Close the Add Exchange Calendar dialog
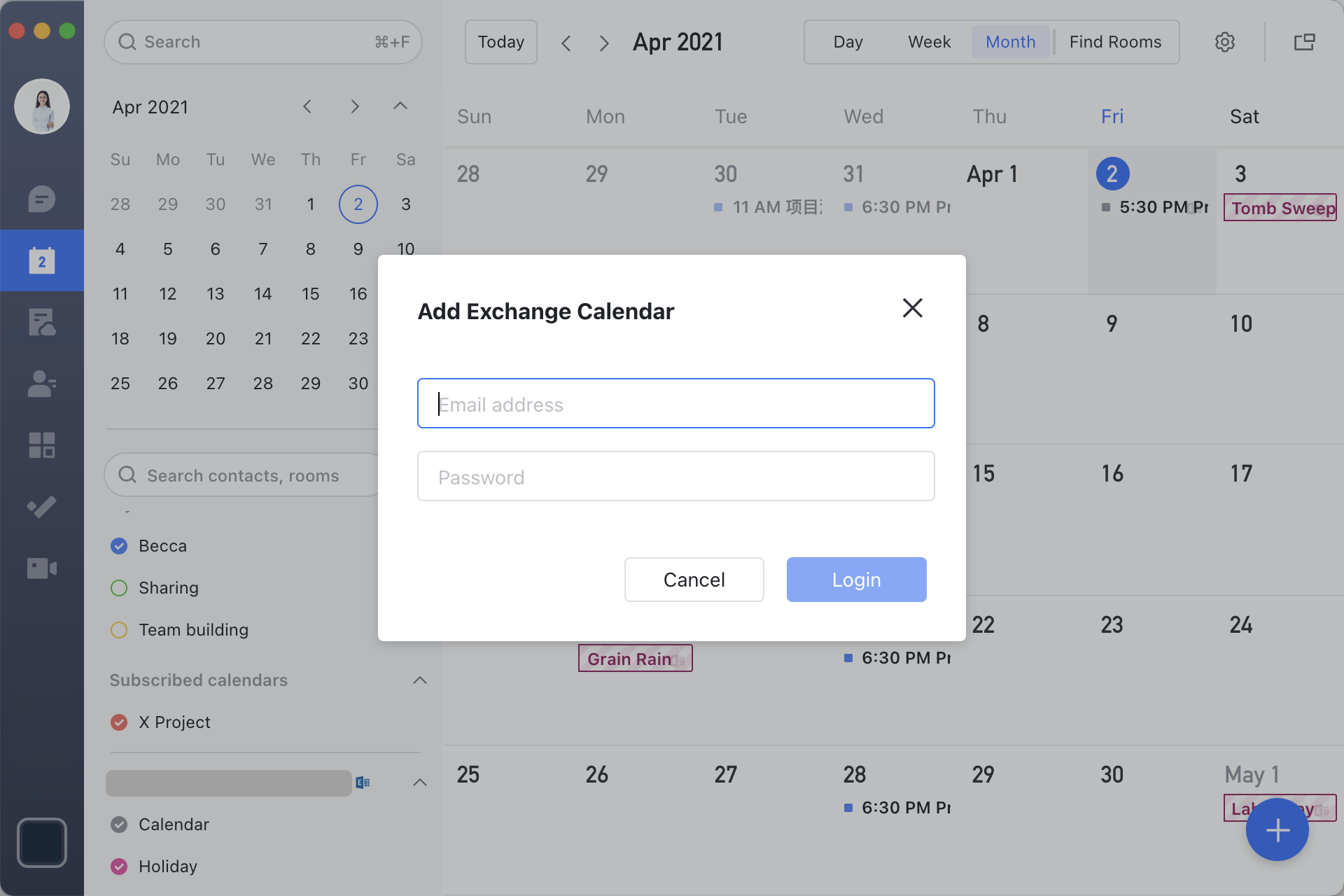The width and height of the screenshot is (1344, 896). click(x=912, y=308)
